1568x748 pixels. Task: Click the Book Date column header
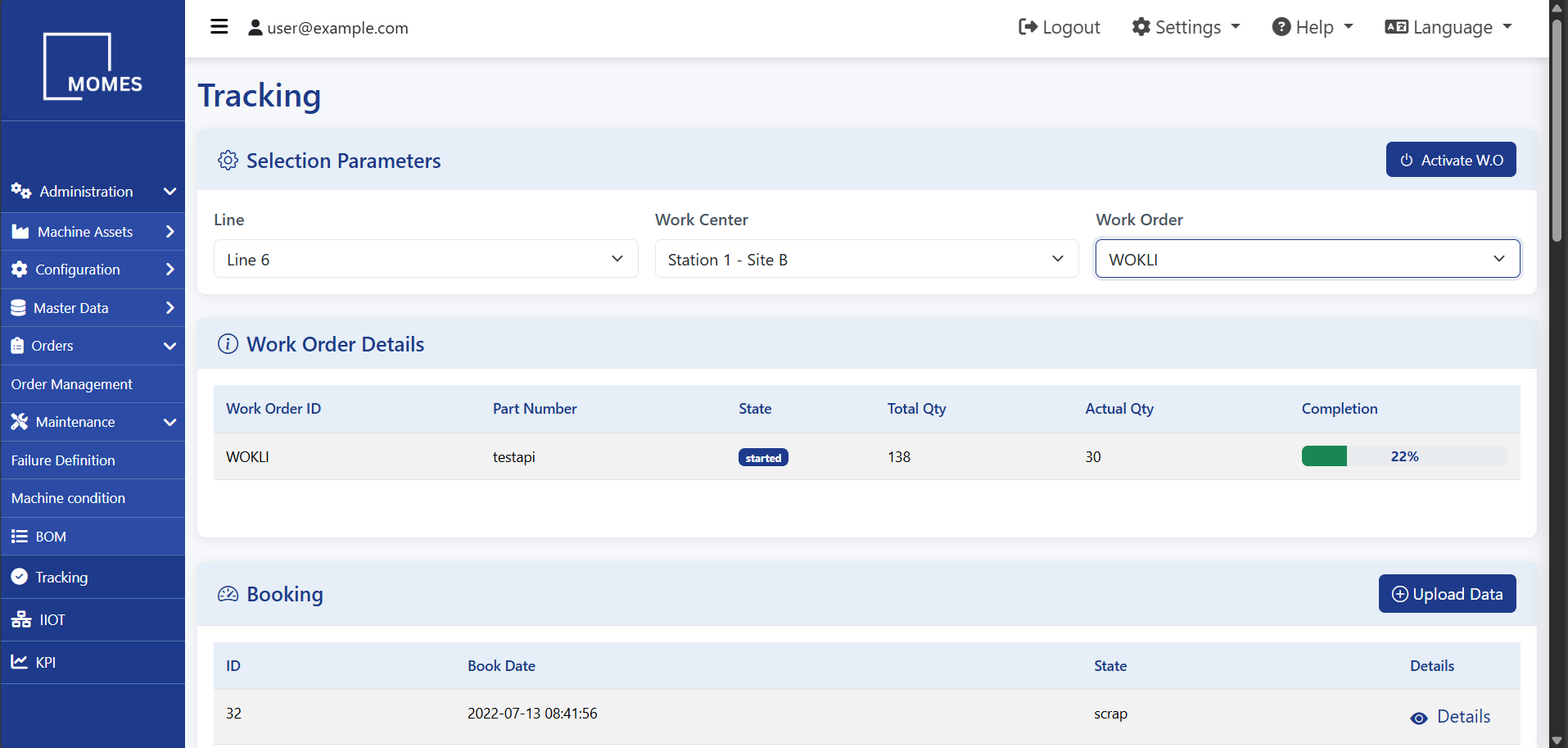[501, 666]
